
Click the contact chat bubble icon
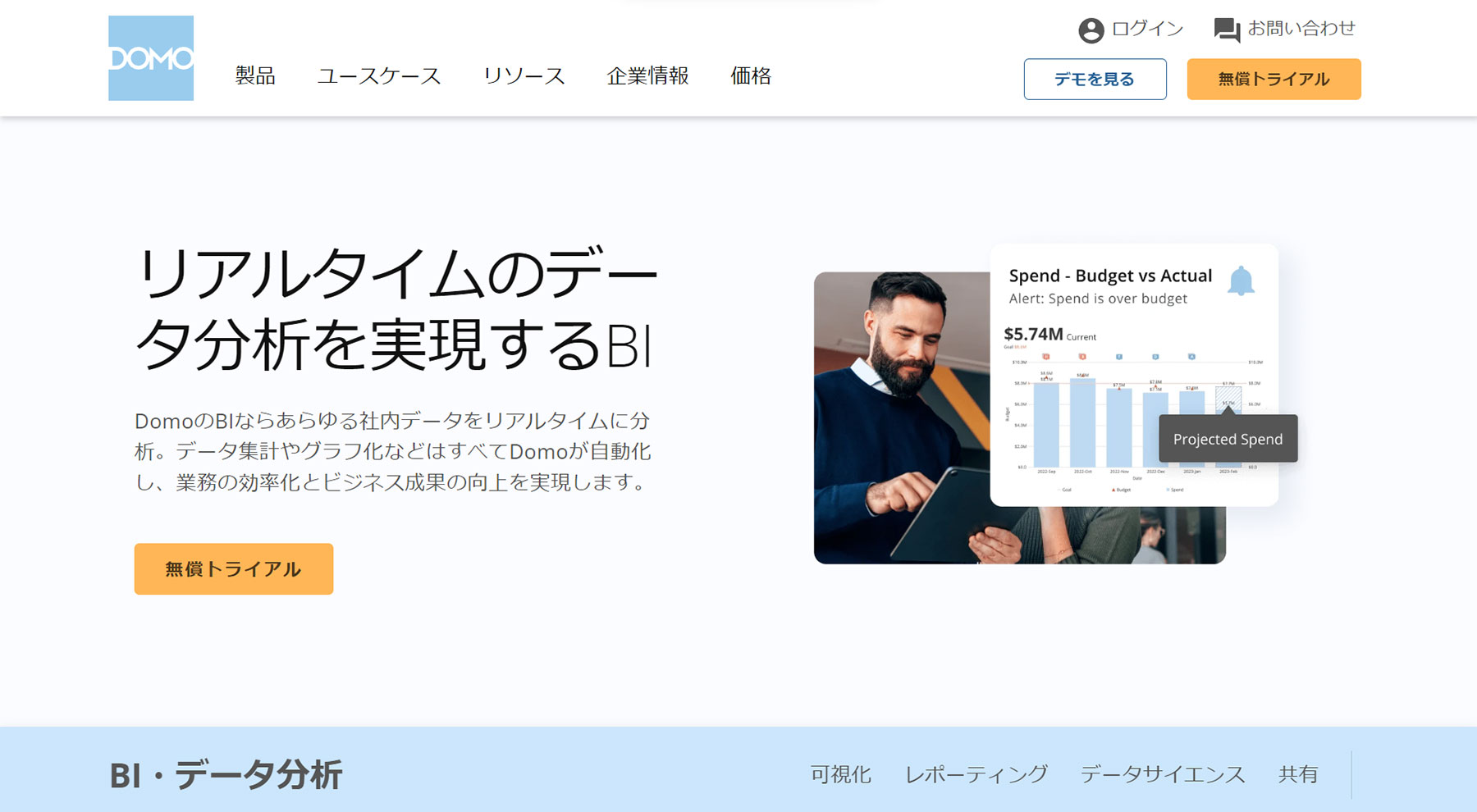coord(1227,30)
